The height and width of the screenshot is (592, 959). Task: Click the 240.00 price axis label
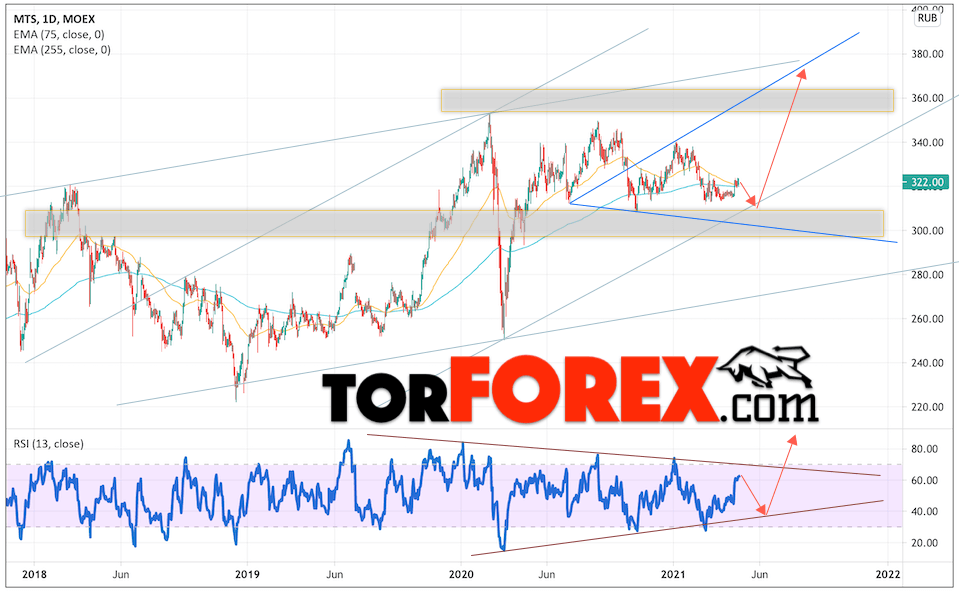click(927, 363)
